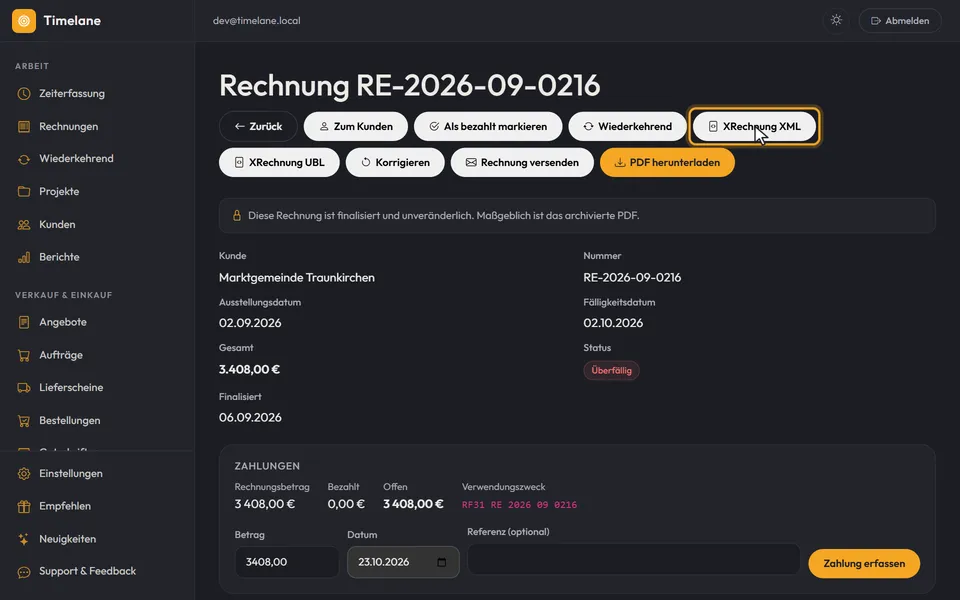Click the Berichte bar chart icon
This screenshot has width=960, height=600.
pos(24,257)
